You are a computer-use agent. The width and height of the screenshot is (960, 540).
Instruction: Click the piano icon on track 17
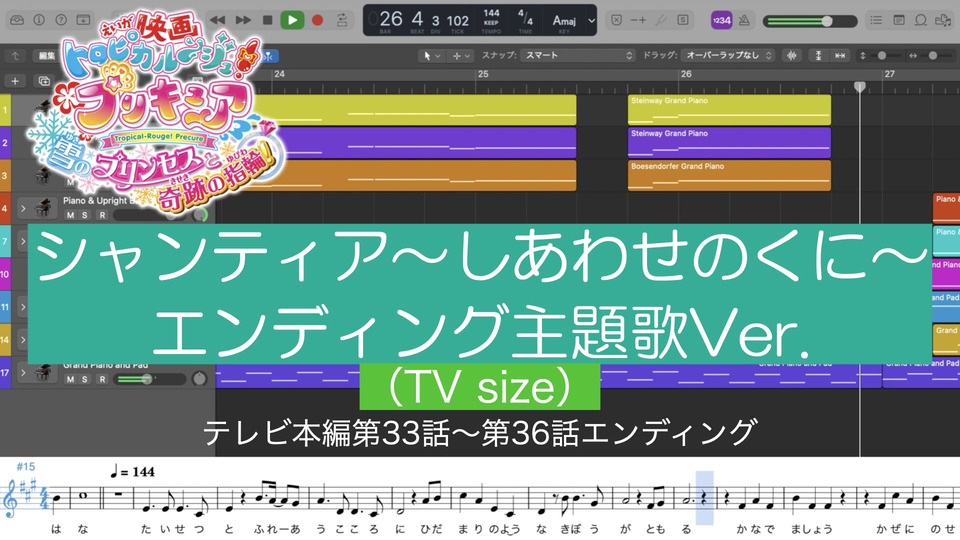coord(43,372)
